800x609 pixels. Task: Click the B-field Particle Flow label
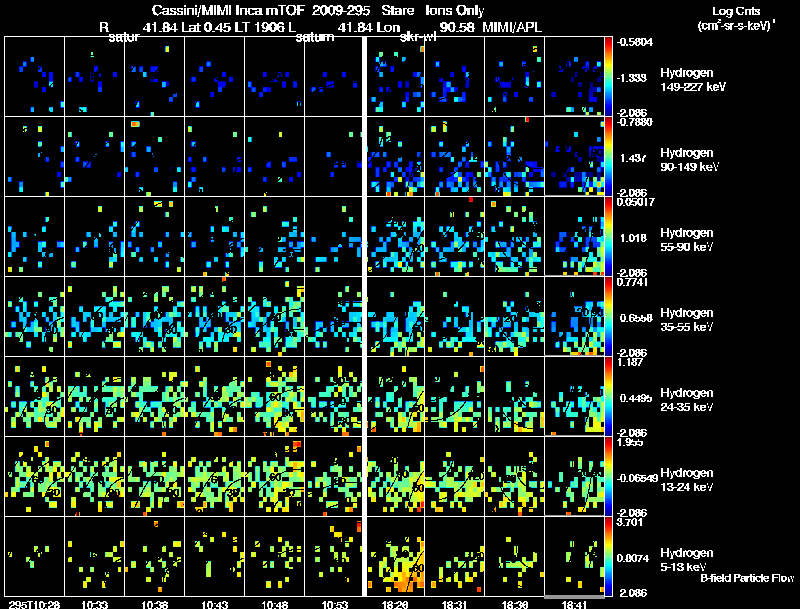747,578
